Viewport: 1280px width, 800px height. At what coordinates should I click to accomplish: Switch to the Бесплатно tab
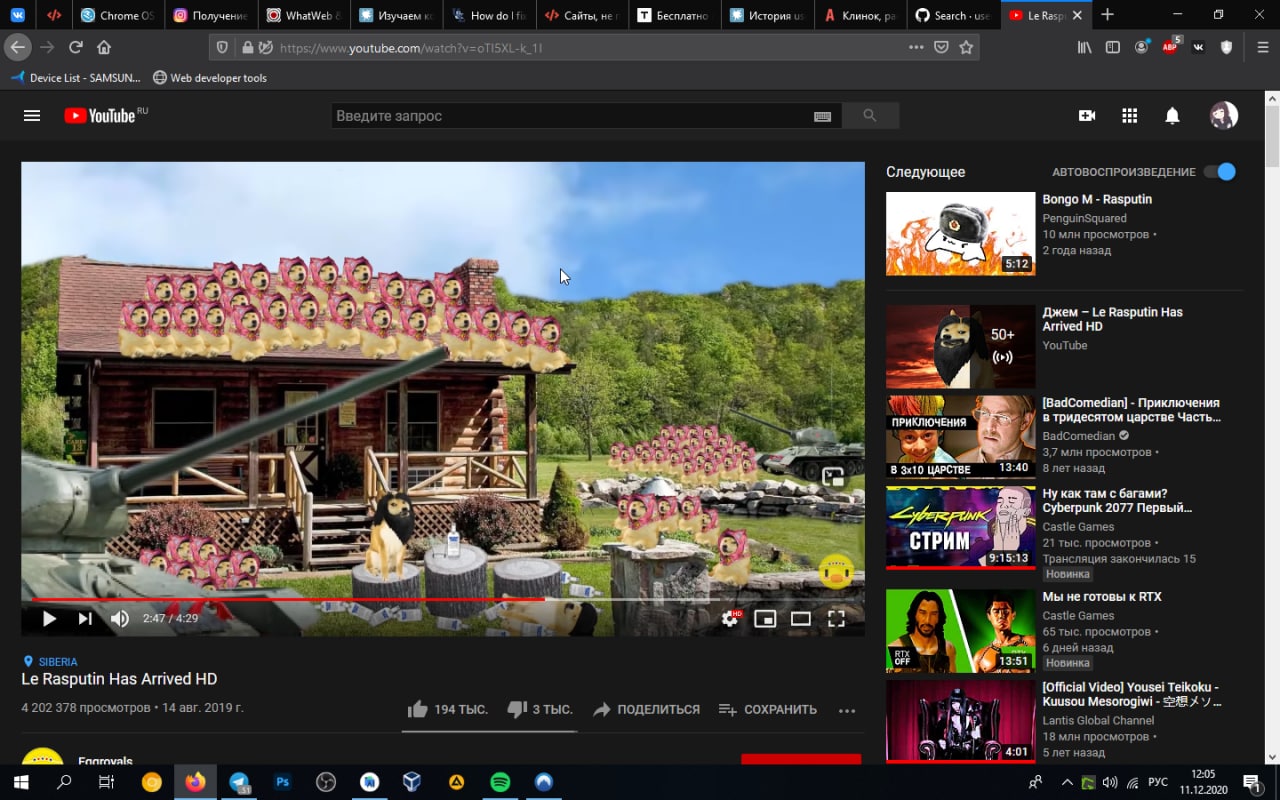673,15
